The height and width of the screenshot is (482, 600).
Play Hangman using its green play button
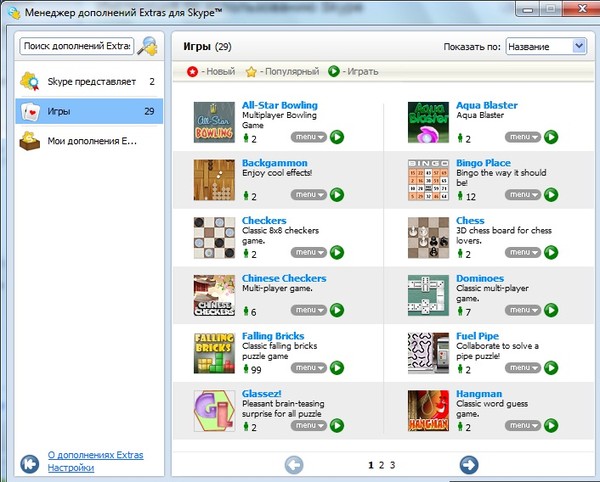551,425
